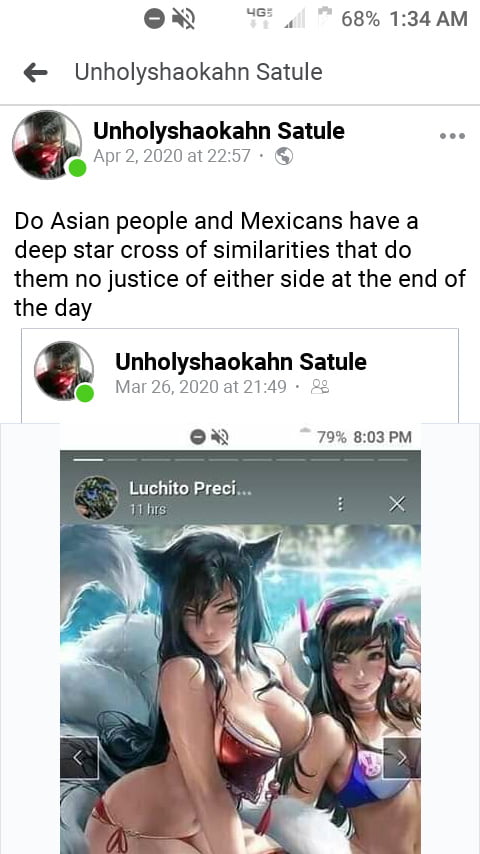480x854 pixels.
Task: Open the vertical dots story menu
Action: click(340, 504)
